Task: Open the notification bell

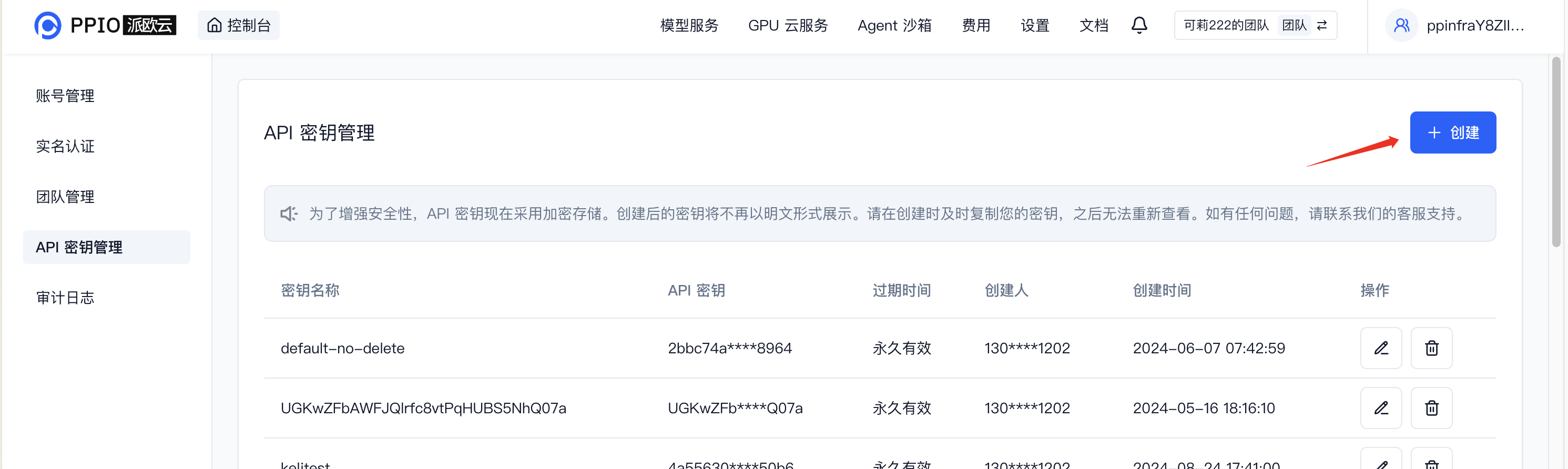Action: pos(1139,26)
